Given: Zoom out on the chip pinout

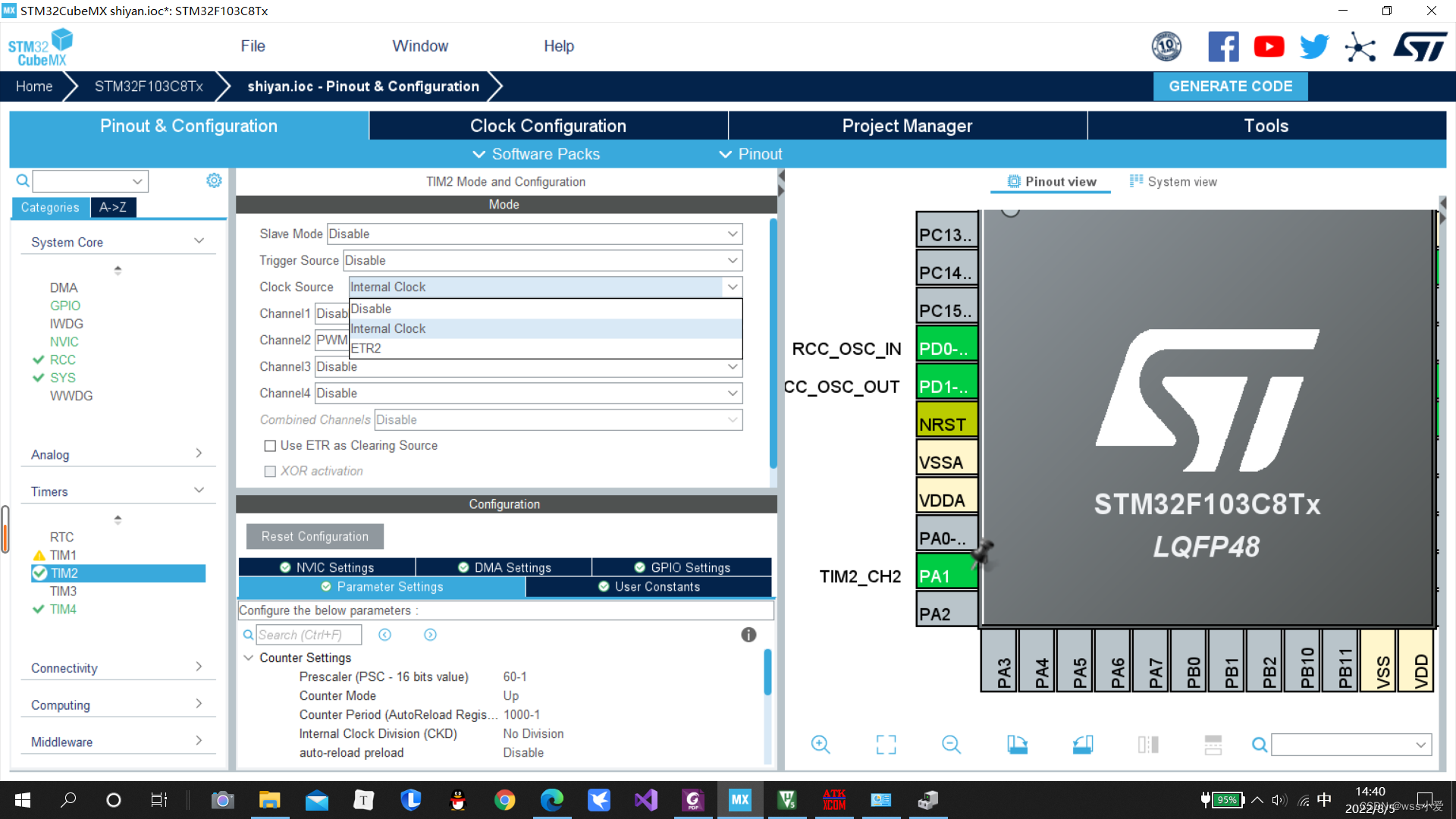Looking at the screenshot, I should [x=951, y=745].
